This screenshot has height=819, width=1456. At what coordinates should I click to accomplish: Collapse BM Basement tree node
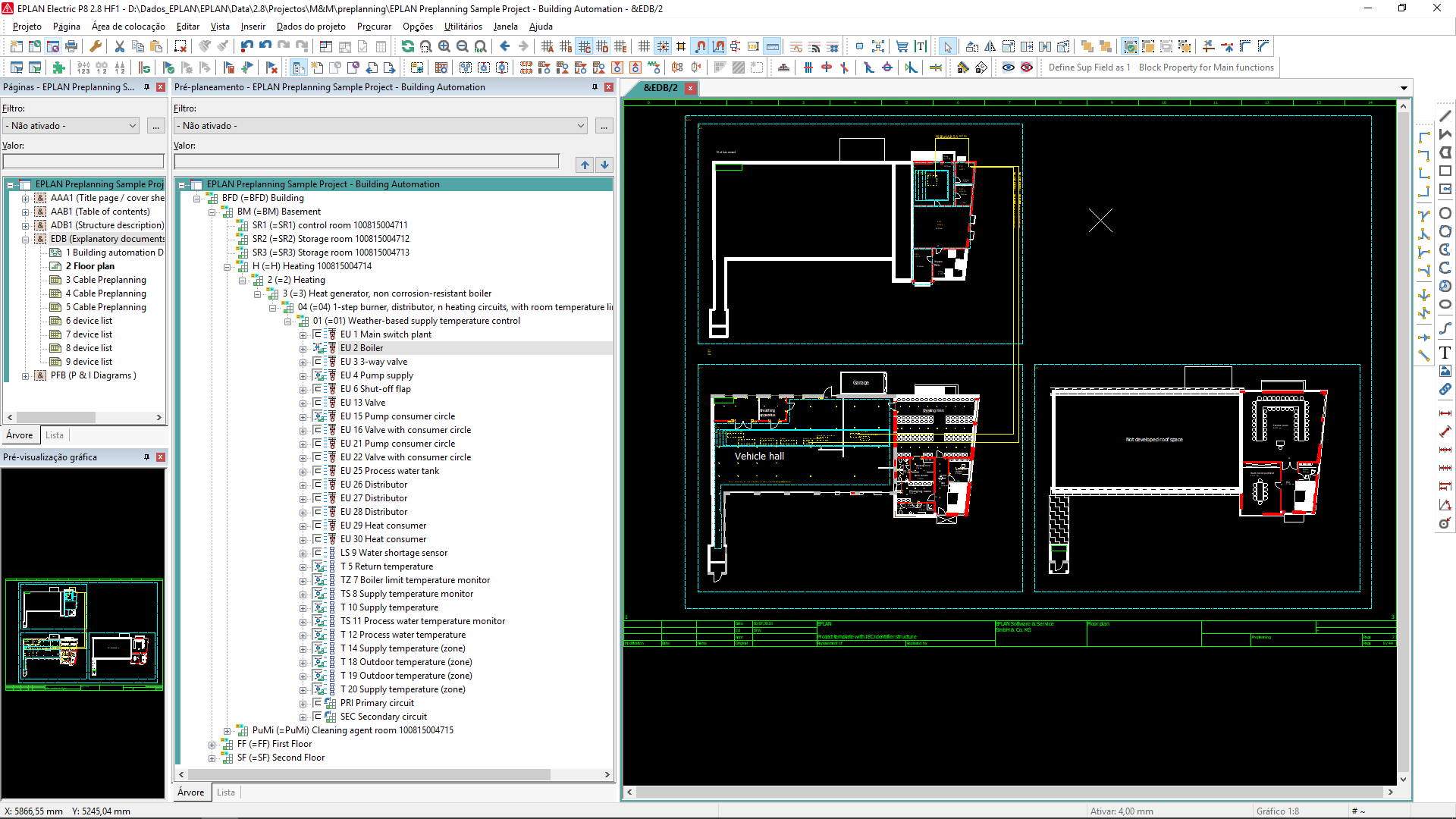(212, 212)
